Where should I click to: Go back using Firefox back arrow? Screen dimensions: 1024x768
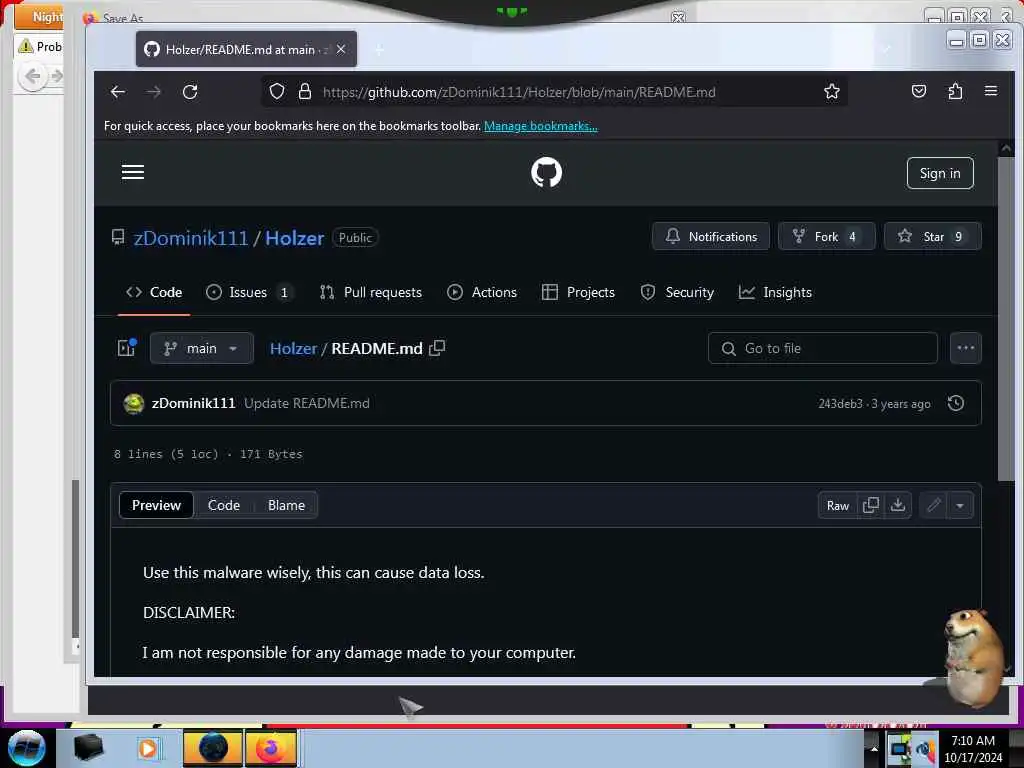[118, 92]
